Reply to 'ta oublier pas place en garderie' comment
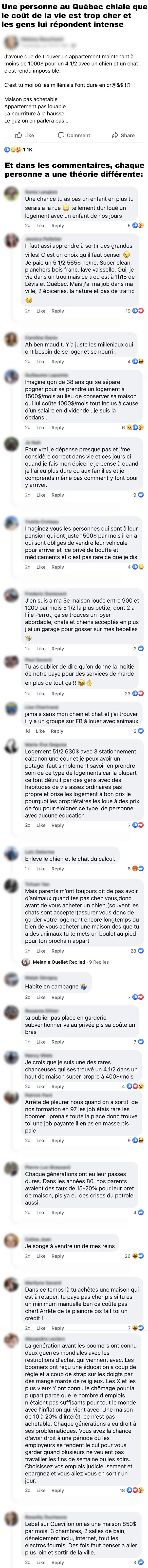The width and height of the screenshot is (148, 1568). coord(58,1041)
